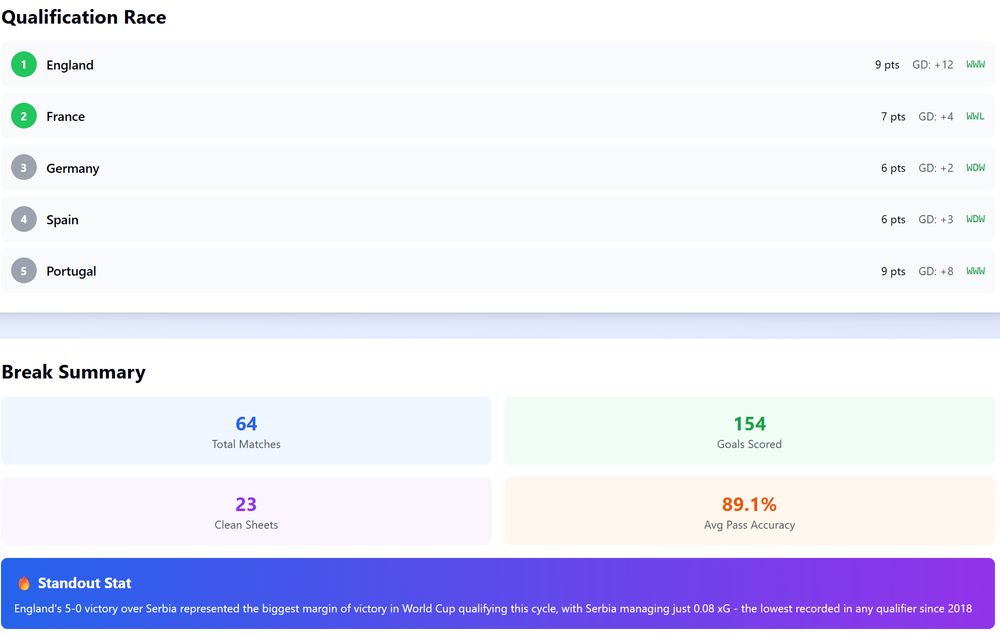Click Spain's WDW form indicator
The image size is (1000, 635).
tap(975, 219)
